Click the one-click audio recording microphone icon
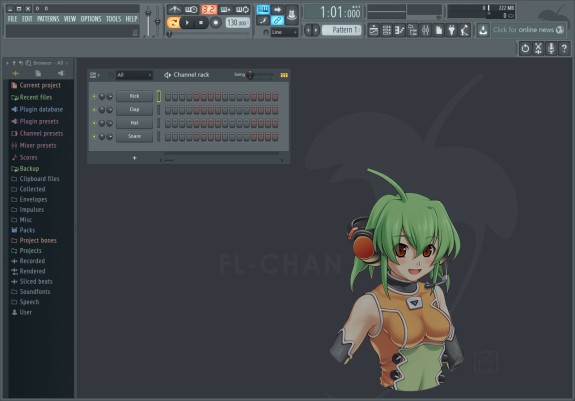The image size is (575, 401). pos(551,48)
